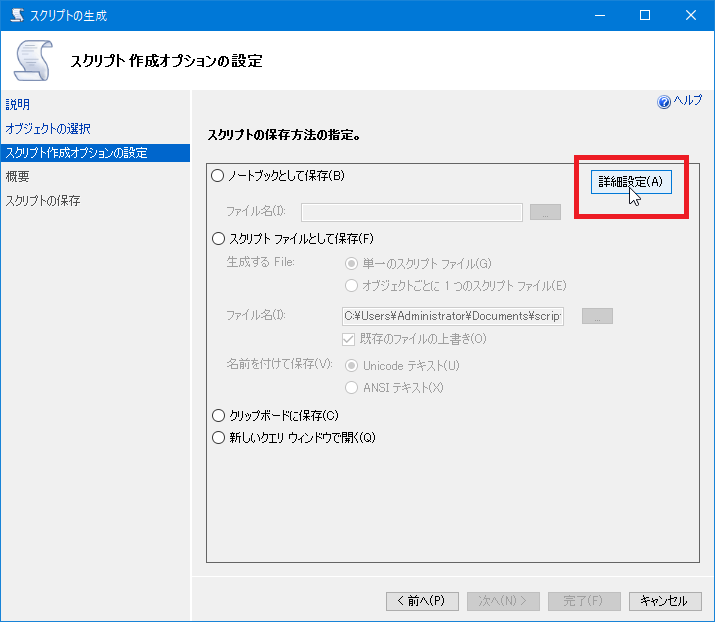Go to the 説明 page
The image size is (715, 622).
tap(18, 104)
